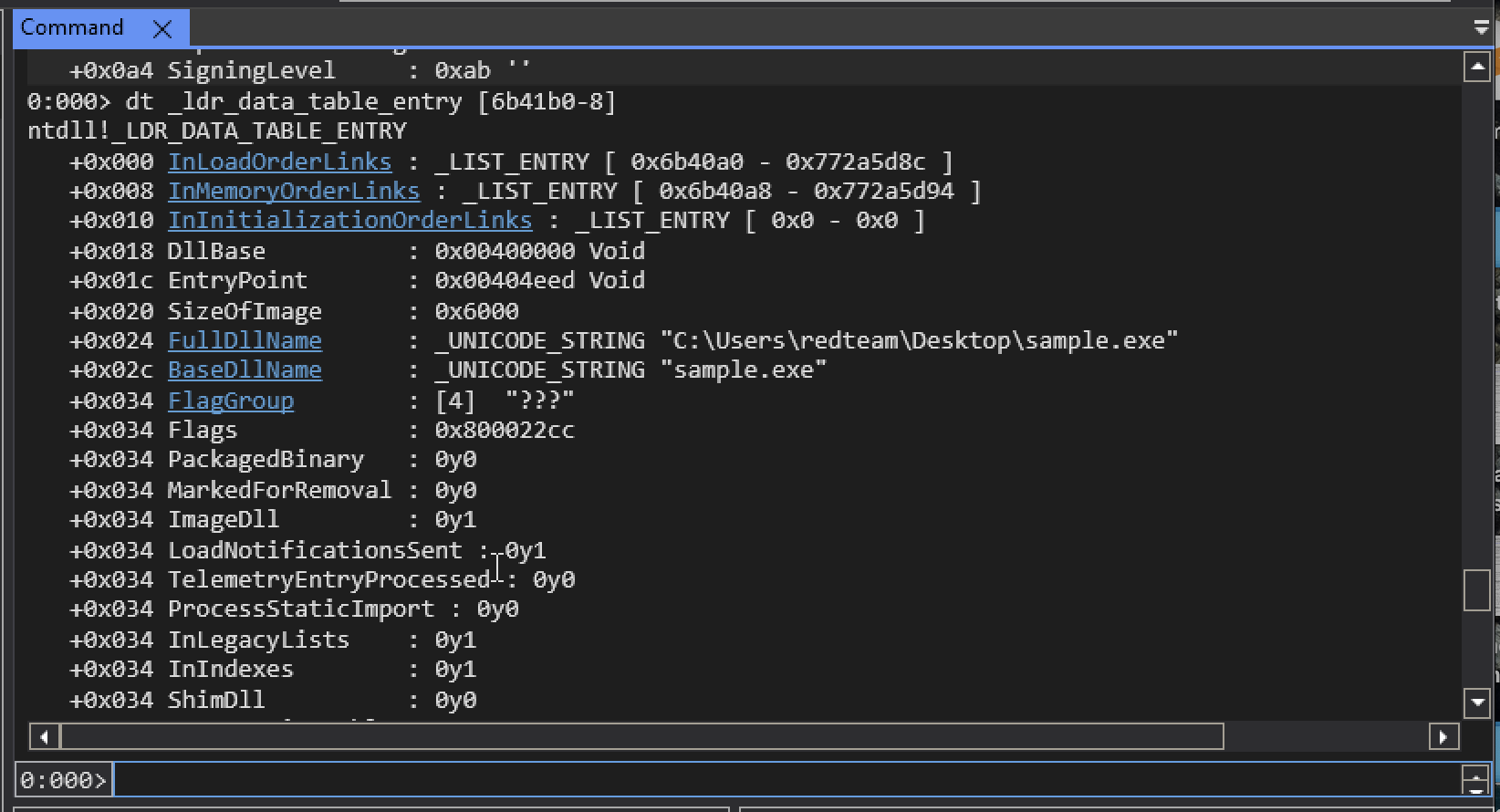
Task: Click the ImageDll row
Action: (x=273, y=519)
